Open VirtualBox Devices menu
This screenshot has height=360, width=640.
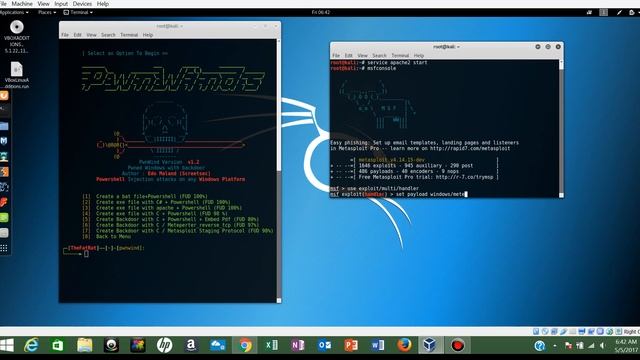[x=82, y=4]
